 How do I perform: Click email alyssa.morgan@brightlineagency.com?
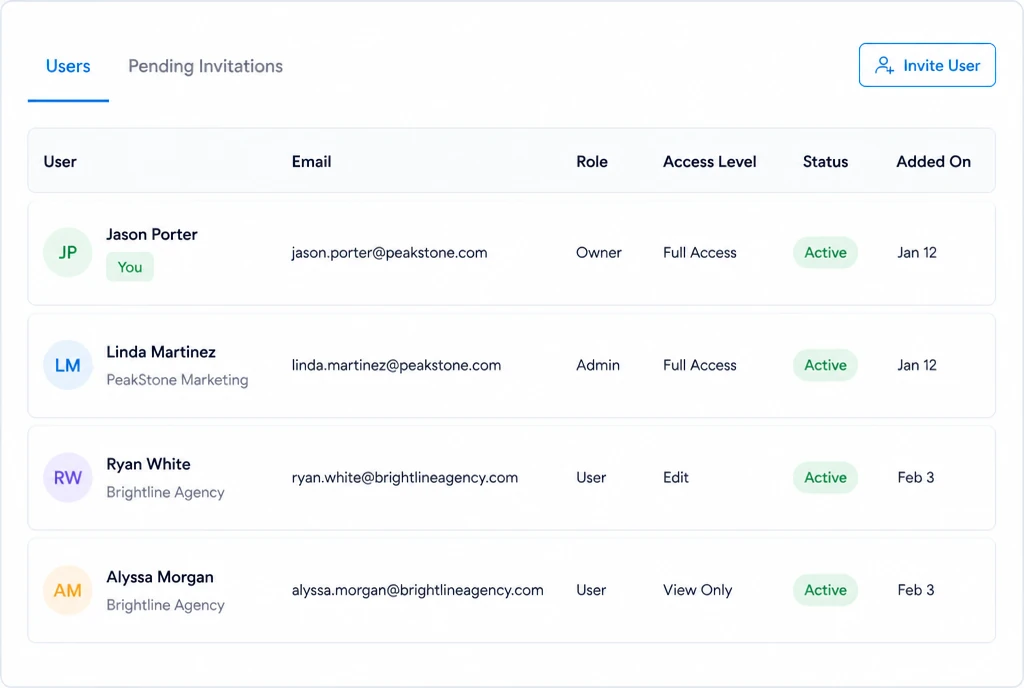point(417,590)
